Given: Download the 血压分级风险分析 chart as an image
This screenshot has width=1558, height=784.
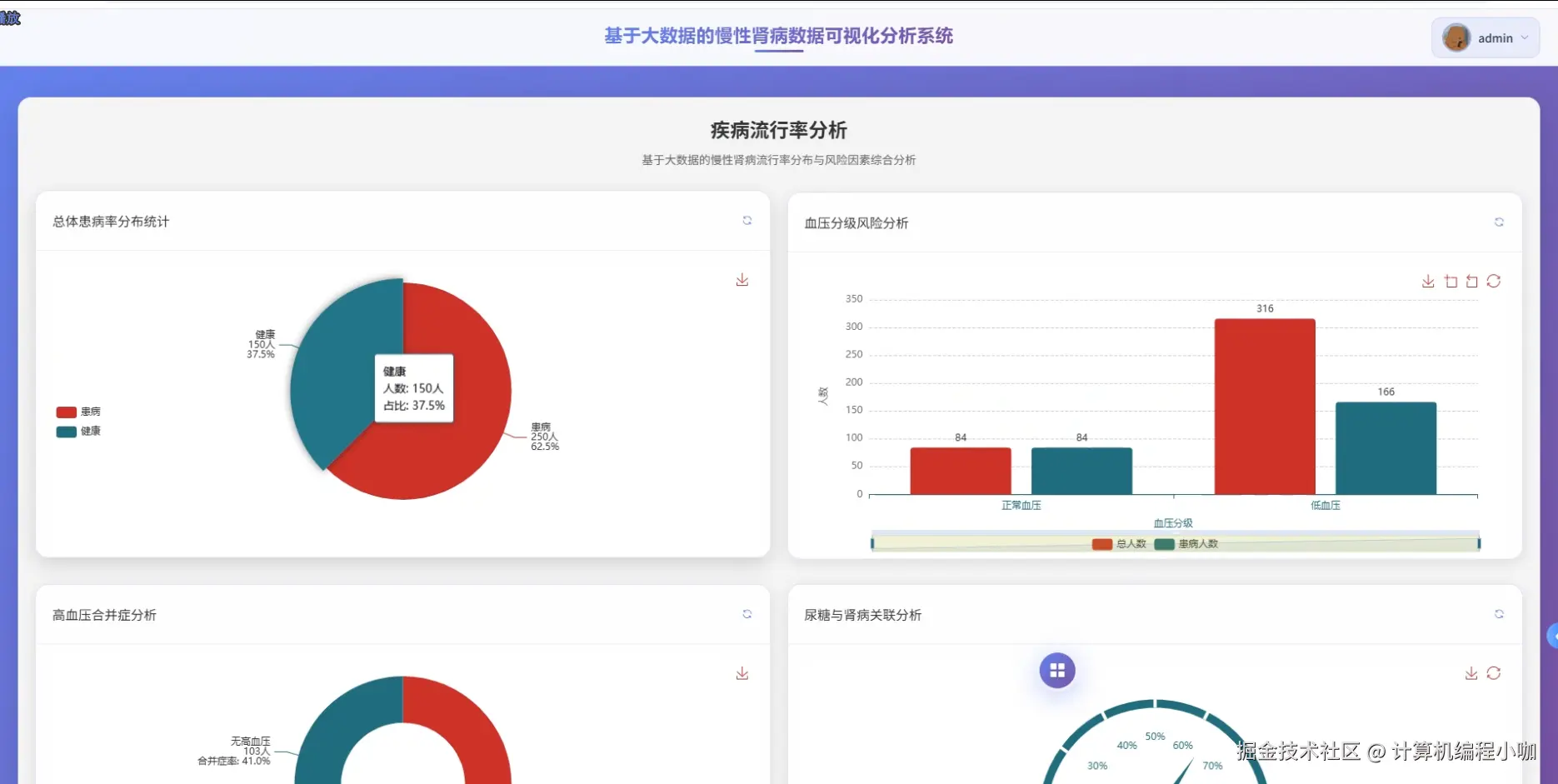Looking at the screenshot, I should click(x=1428, y=281).
